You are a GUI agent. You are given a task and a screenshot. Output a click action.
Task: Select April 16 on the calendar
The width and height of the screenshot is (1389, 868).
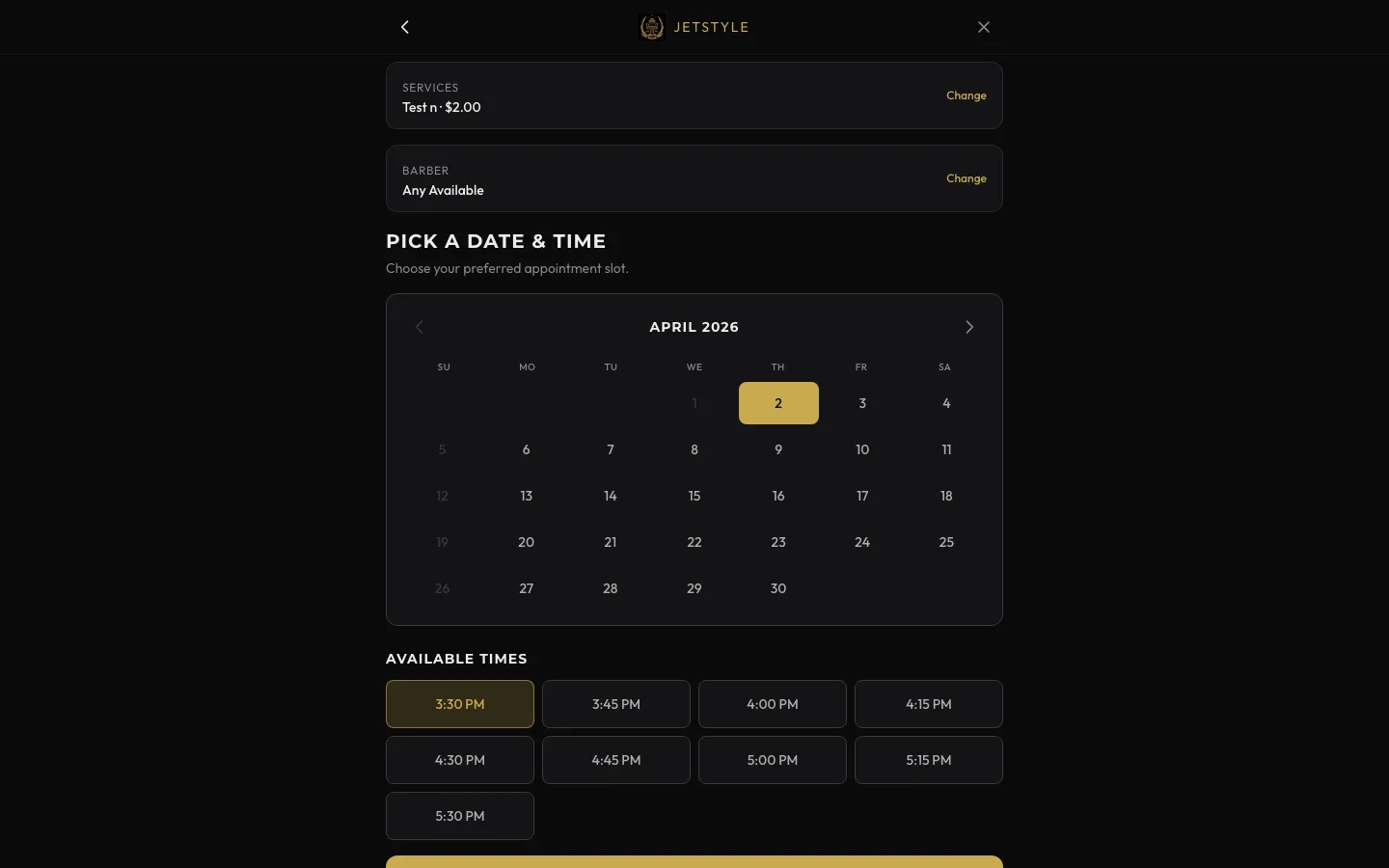(778, 496)
